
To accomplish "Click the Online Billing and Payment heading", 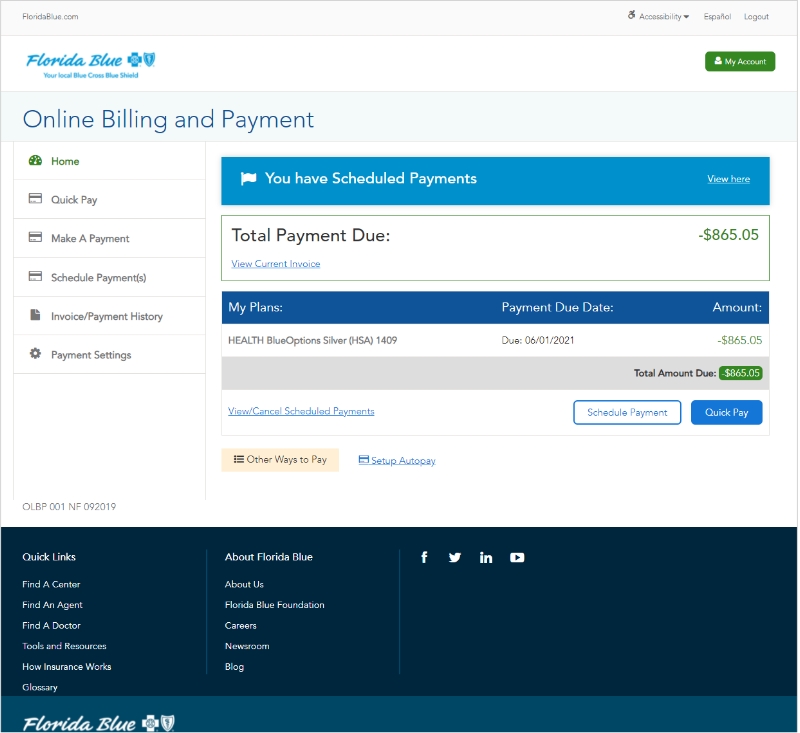I will pos(168,119).
